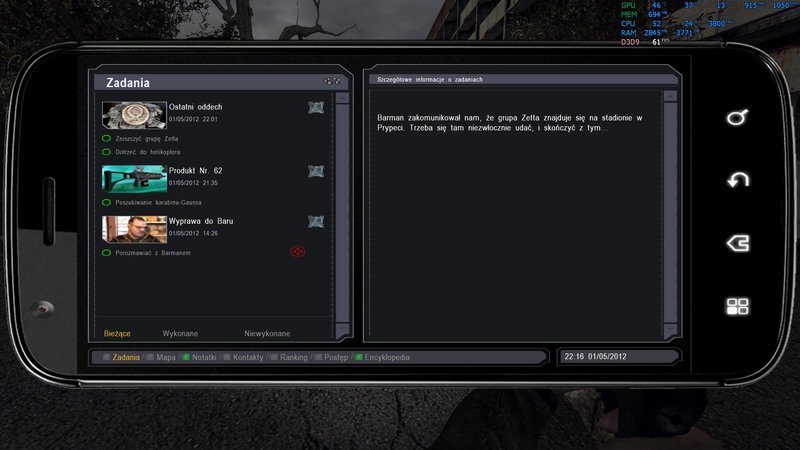
Task: Open the phone's apps grid icon
Action: [x=737, y=306]
